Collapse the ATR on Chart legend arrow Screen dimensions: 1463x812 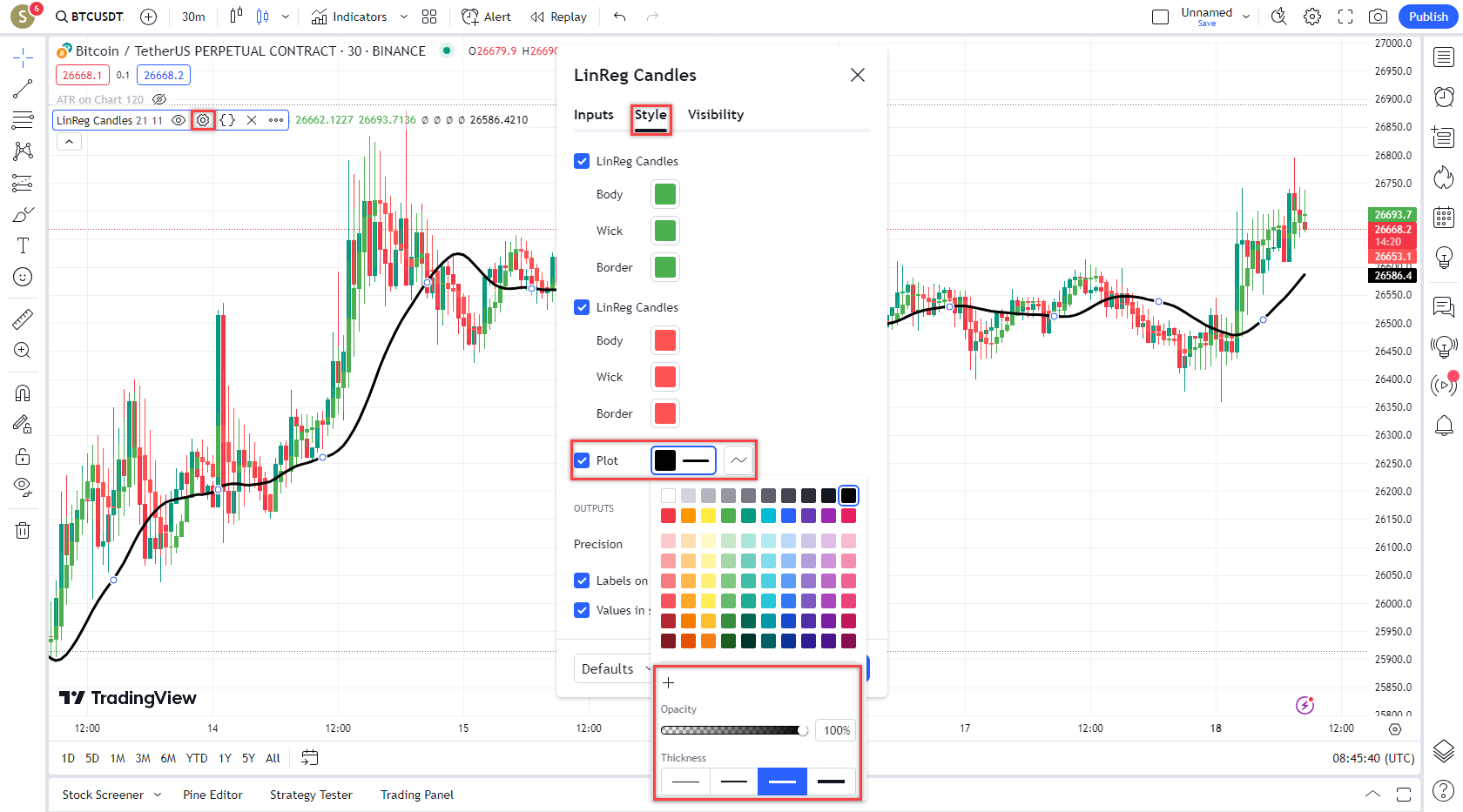(x=69, y=141)
